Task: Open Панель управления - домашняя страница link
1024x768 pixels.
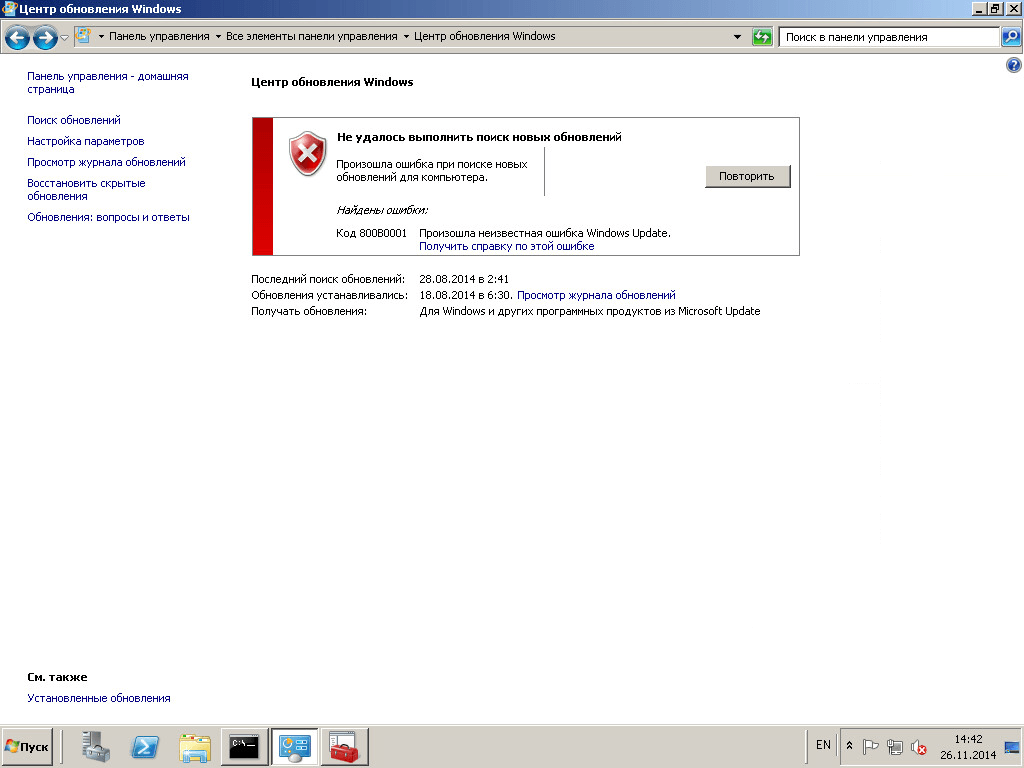Action: tap(108, 83)
